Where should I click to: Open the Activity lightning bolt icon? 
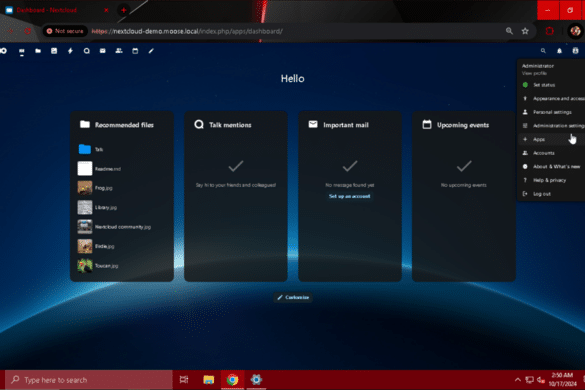(70, 51)
